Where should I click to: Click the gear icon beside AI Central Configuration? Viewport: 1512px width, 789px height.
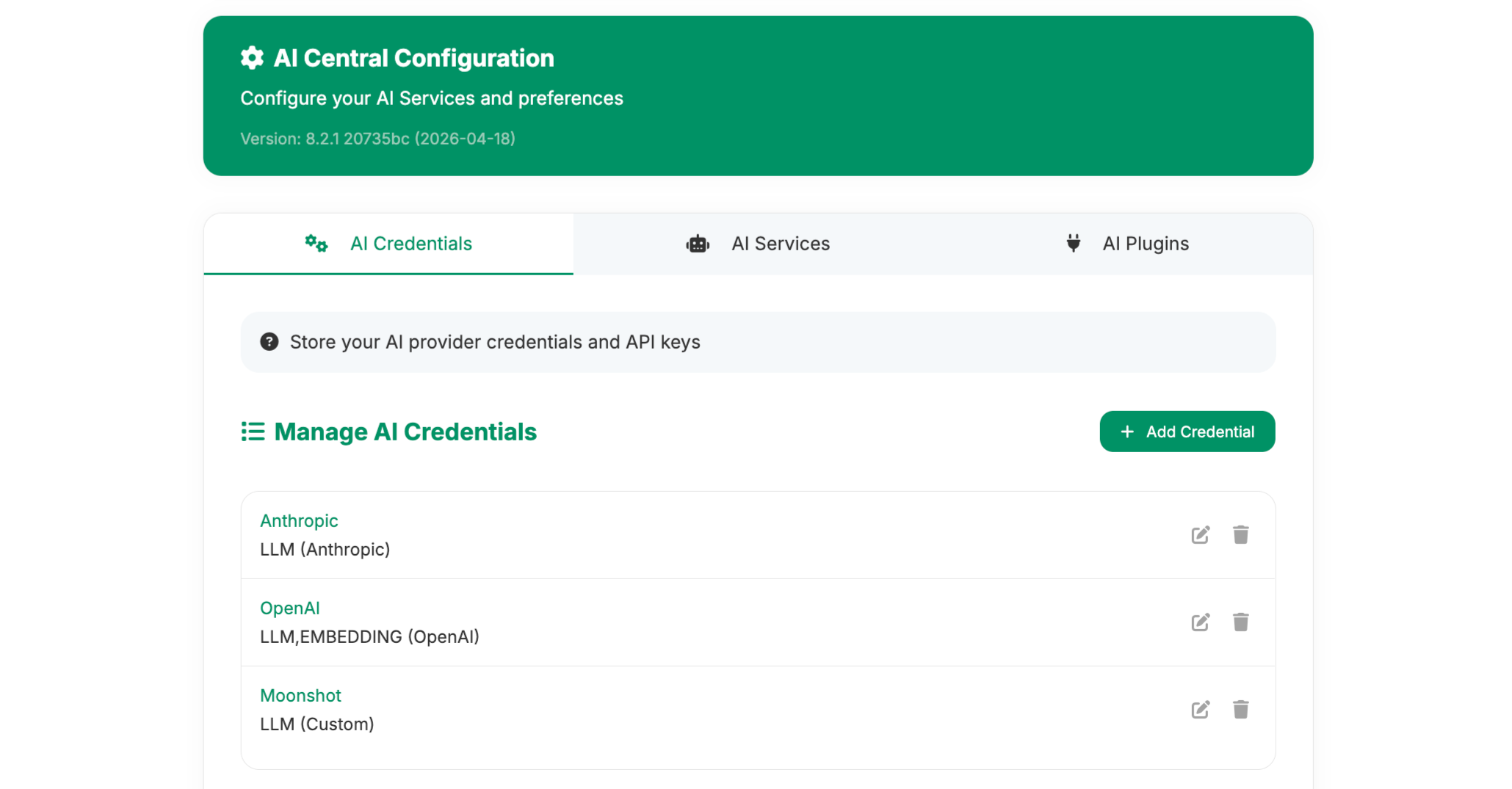252,58
